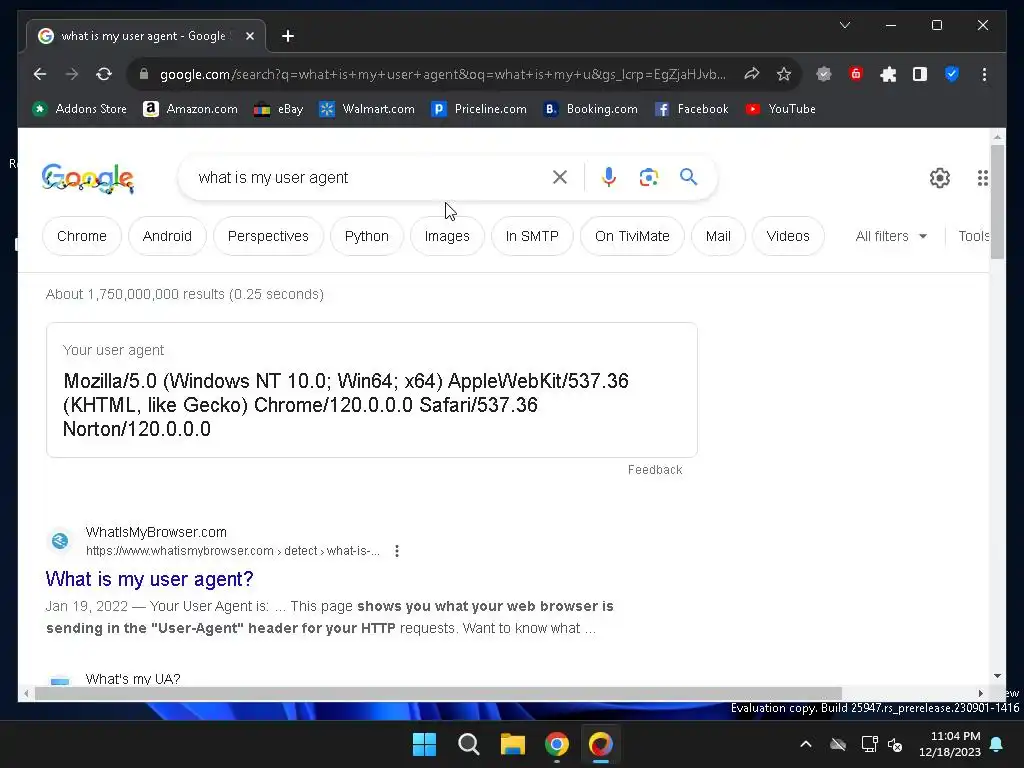Open 'What is my user agent?' result
Viewport: 1024px width, 768px height.
[150, 579]
